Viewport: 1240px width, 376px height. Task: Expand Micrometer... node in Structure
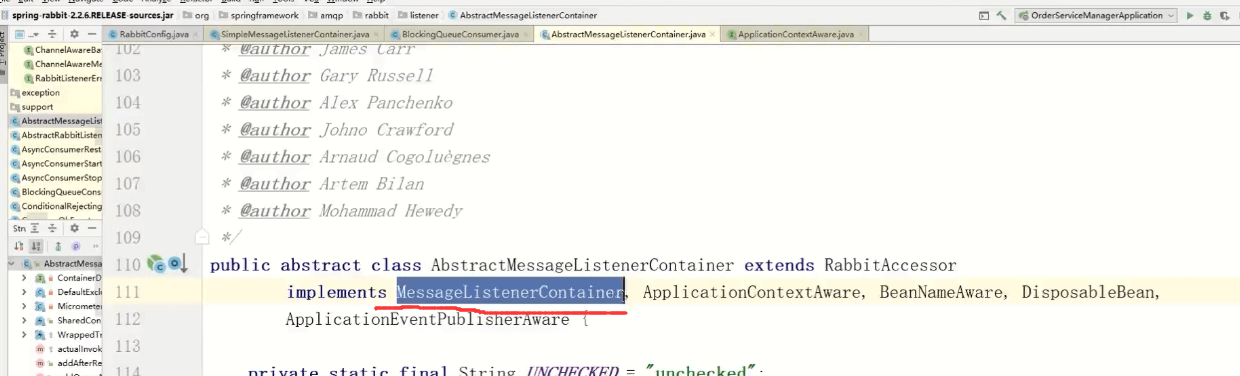point(25,305)
